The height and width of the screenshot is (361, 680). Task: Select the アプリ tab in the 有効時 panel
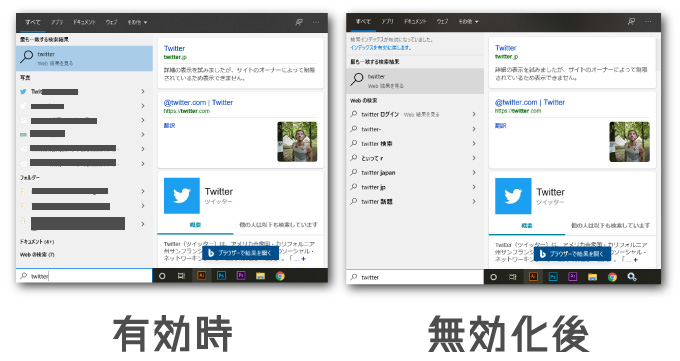coord(57,22)
